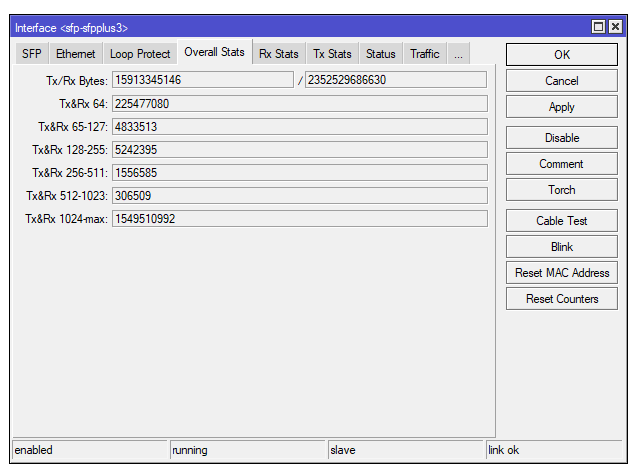Click the 'Tx&Rx 1024-max:' label

point(66,219)
